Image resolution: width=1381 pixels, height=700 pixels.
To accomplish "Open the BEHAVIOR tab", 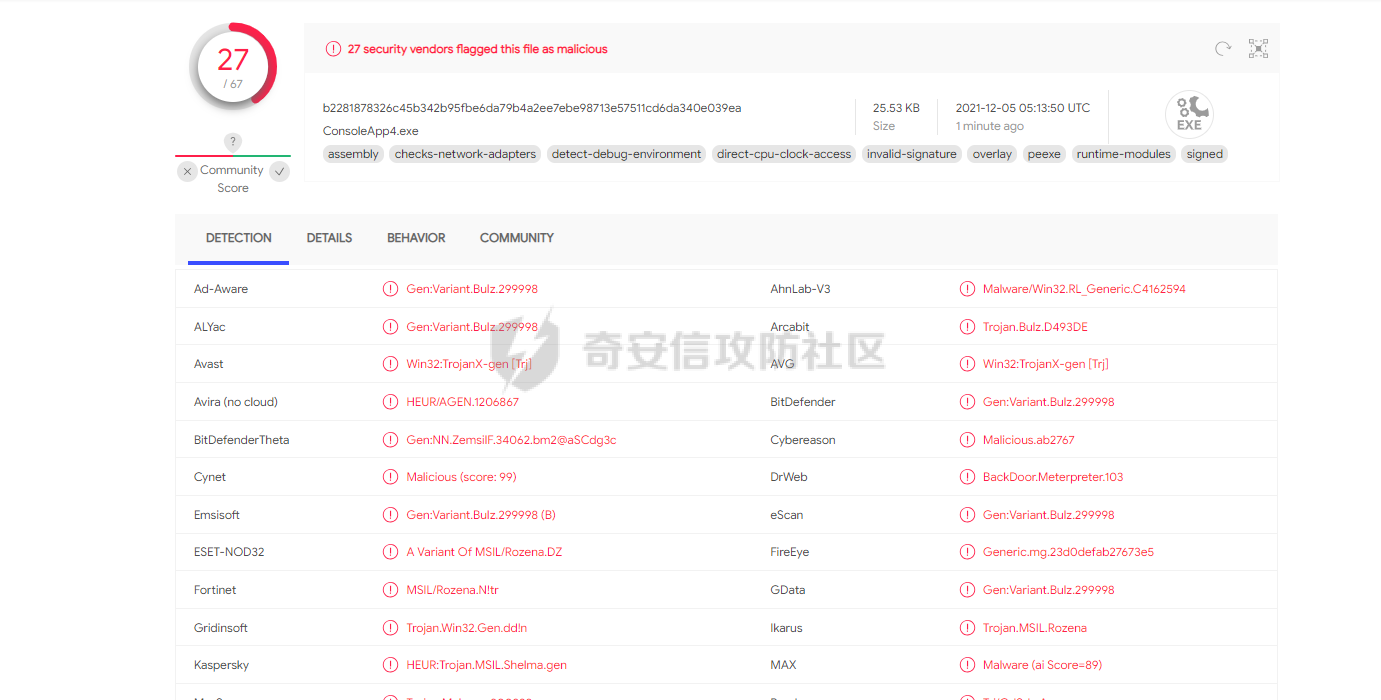I will coord(416,238).
